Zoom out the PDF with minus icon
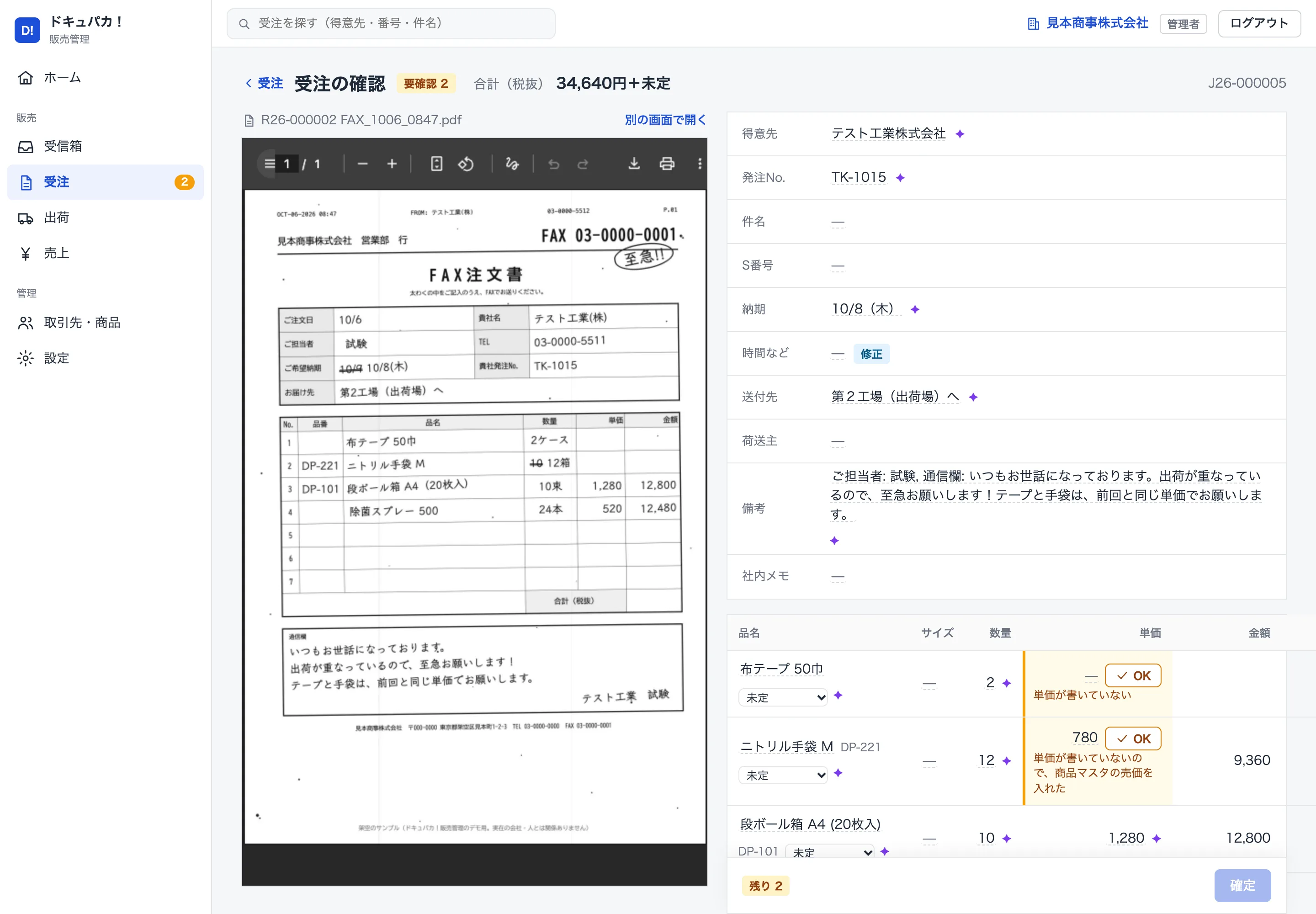Image resolution: width=1316 pixels, height=914 pixels. point(362,164)
